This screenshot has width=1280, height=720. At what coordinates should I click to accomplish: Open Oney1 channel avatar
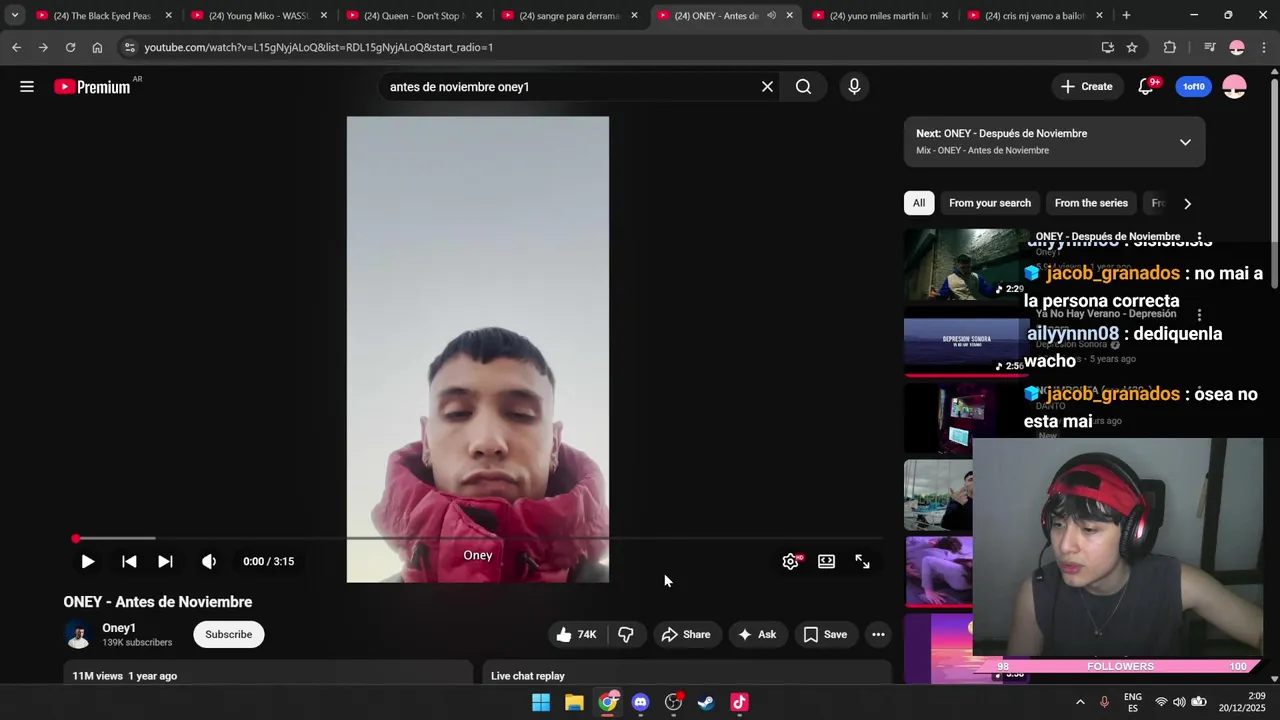tap(78, 635)
